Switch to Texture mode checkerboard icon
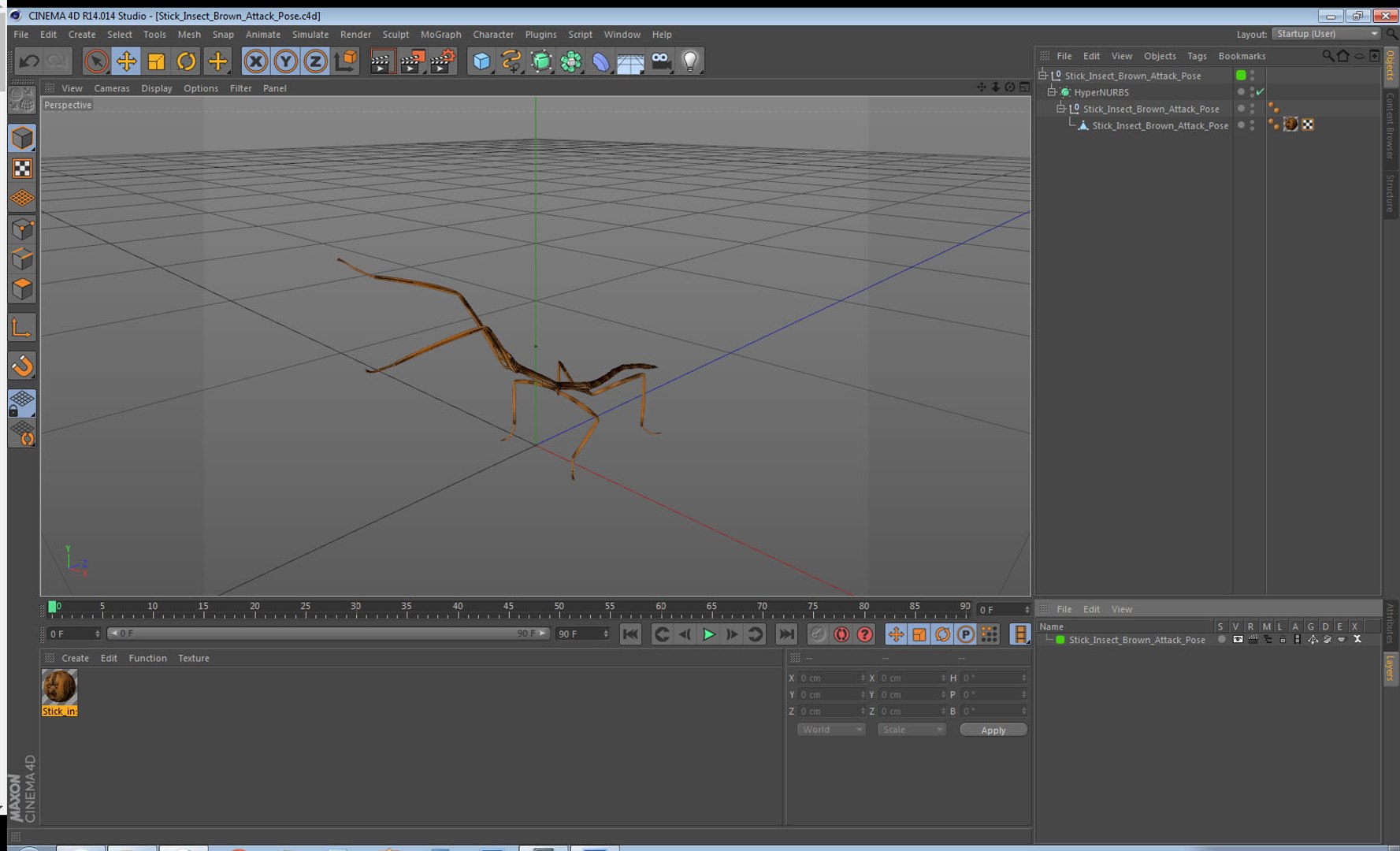The height and width of the screenshot is (851, 1400). coord(22,169)
